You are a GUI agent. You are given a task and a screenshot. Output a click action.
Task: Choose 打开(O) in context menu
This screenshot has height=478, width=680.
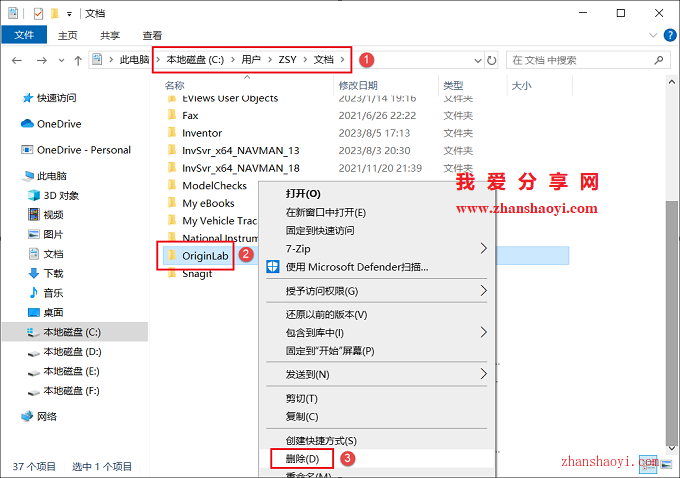(303, 194)
